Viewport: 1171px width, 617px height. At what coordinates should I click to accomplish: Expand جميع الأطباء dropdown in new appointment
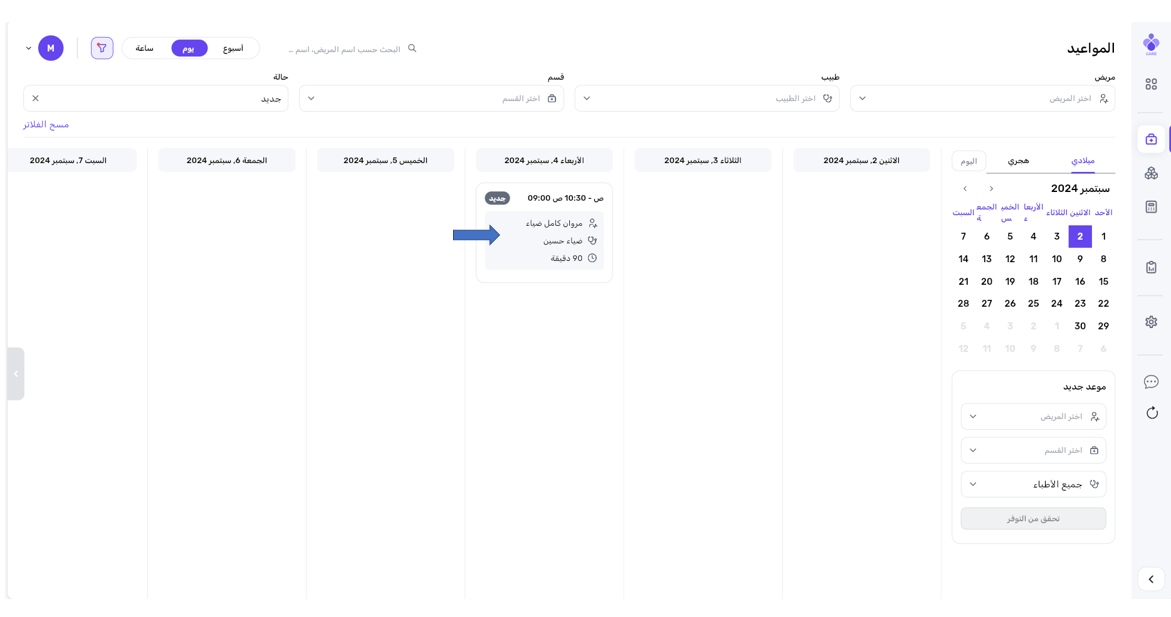(x=1033, y=484)
